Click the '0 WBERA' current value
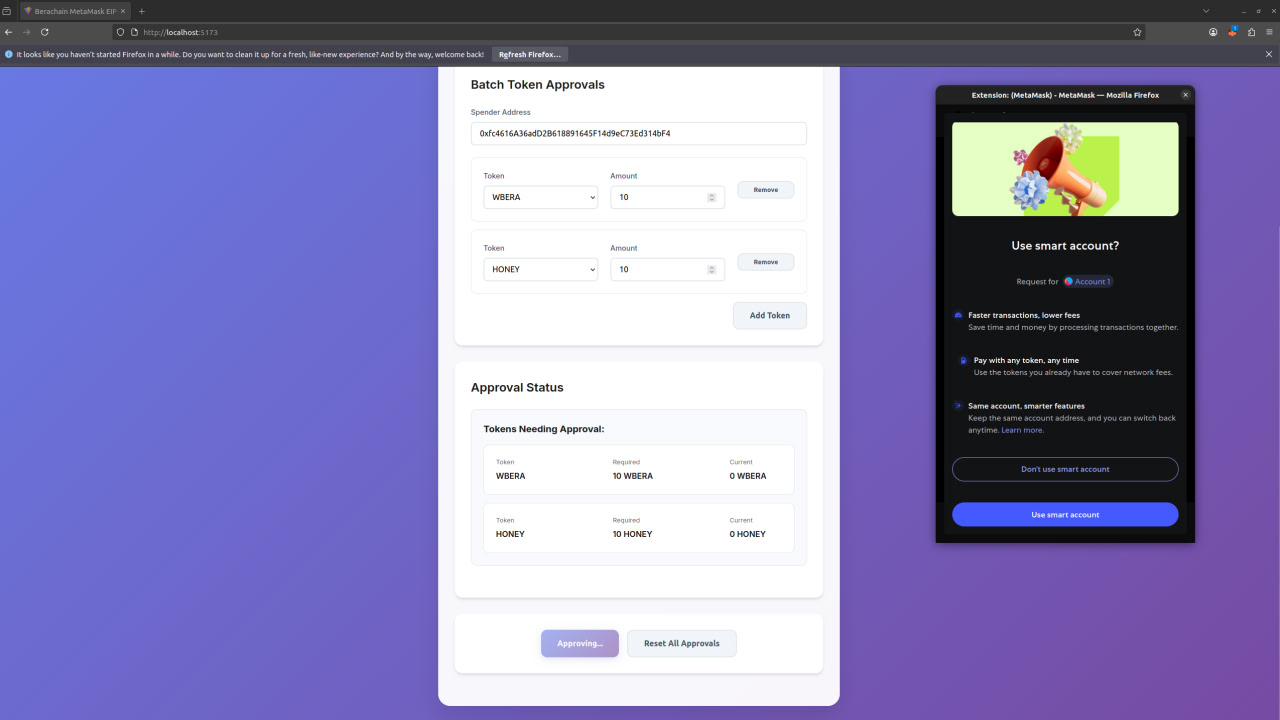This screenshot has height=720, width=1280. point(748,476)
